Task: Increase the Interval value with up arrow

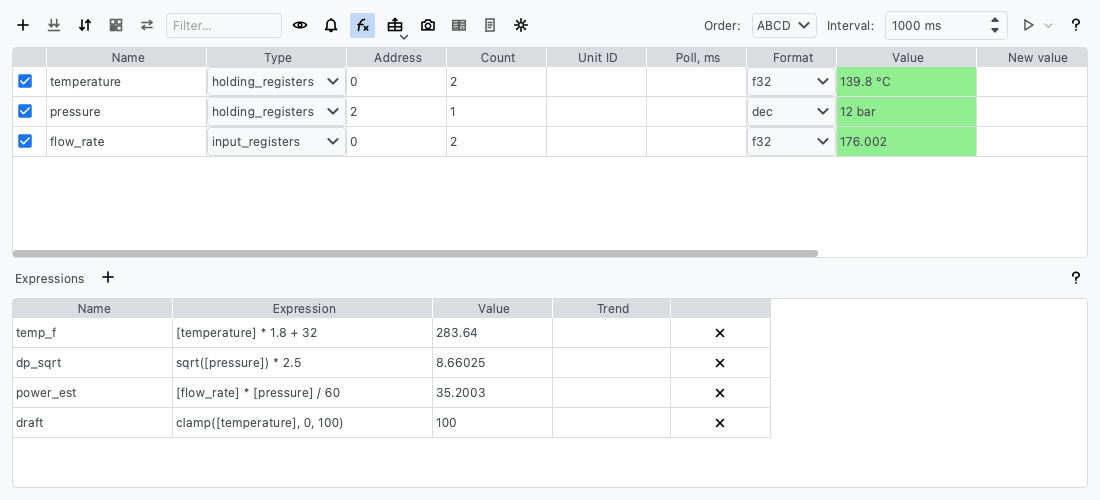Action: (x=995, y=20)
